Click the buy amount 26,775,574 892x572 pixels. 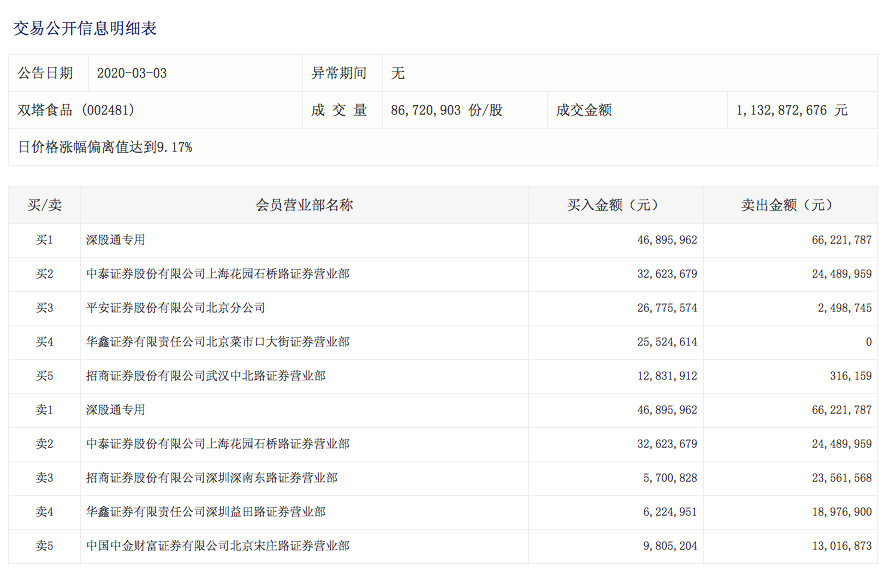click(660, 308)
